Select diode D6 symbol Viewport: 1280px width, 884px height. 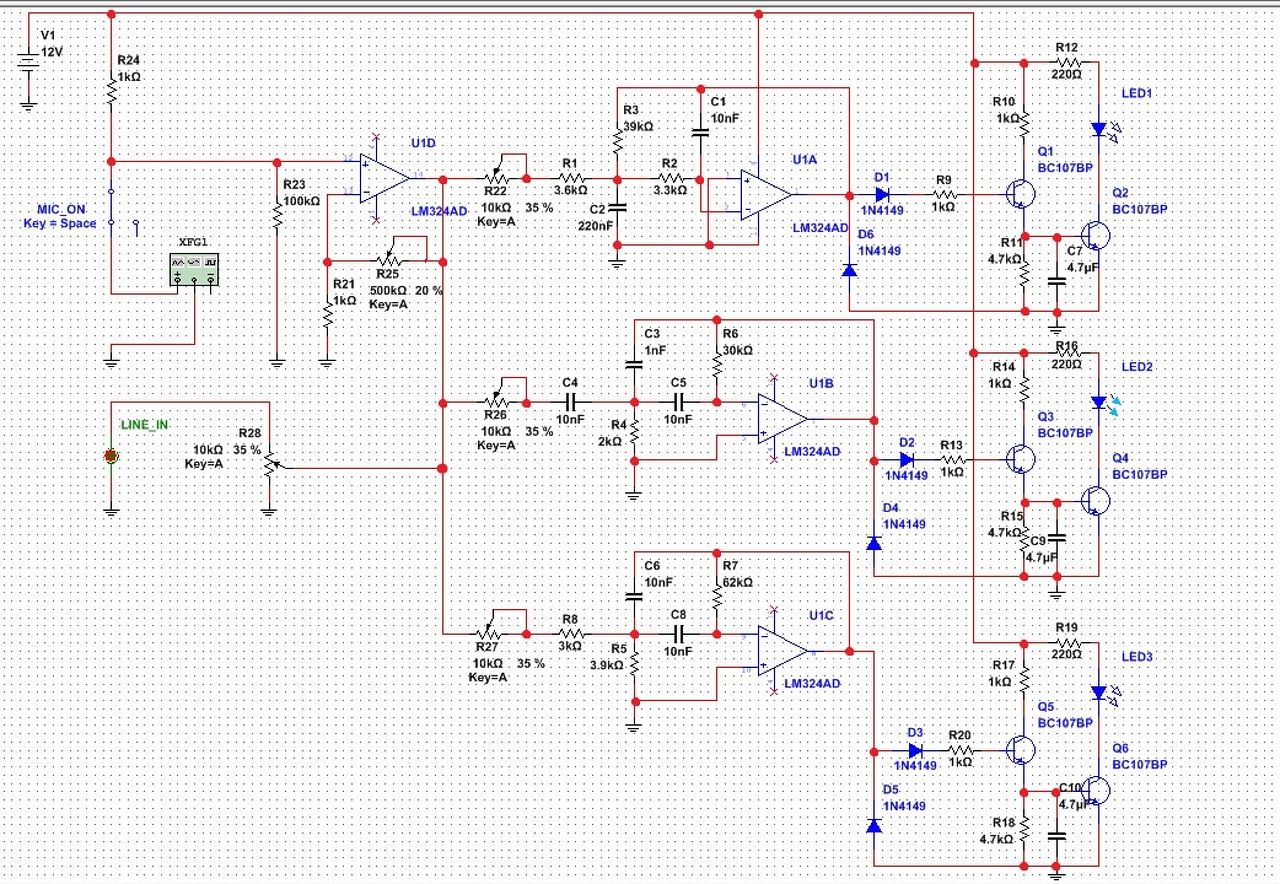849,269
